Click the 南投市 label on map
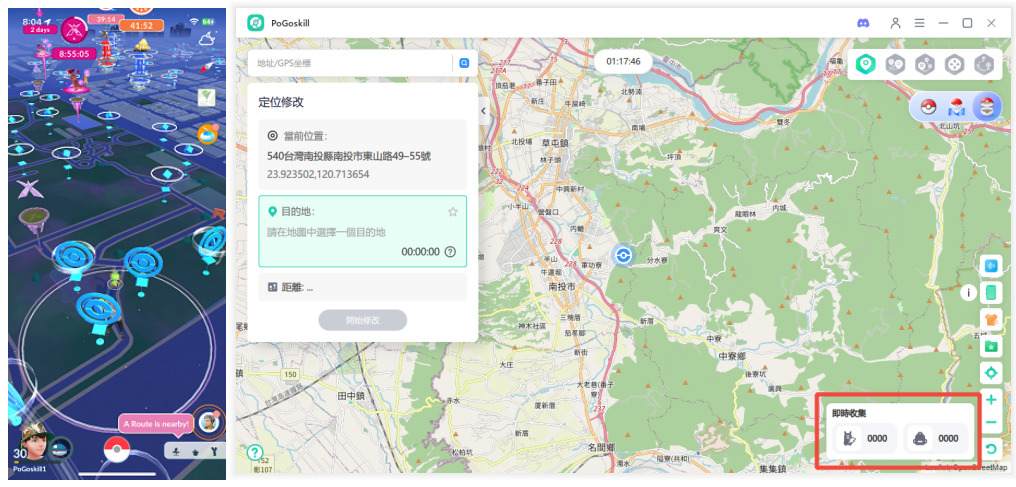This screenshot has width=1016, height=487. (560, 286)
